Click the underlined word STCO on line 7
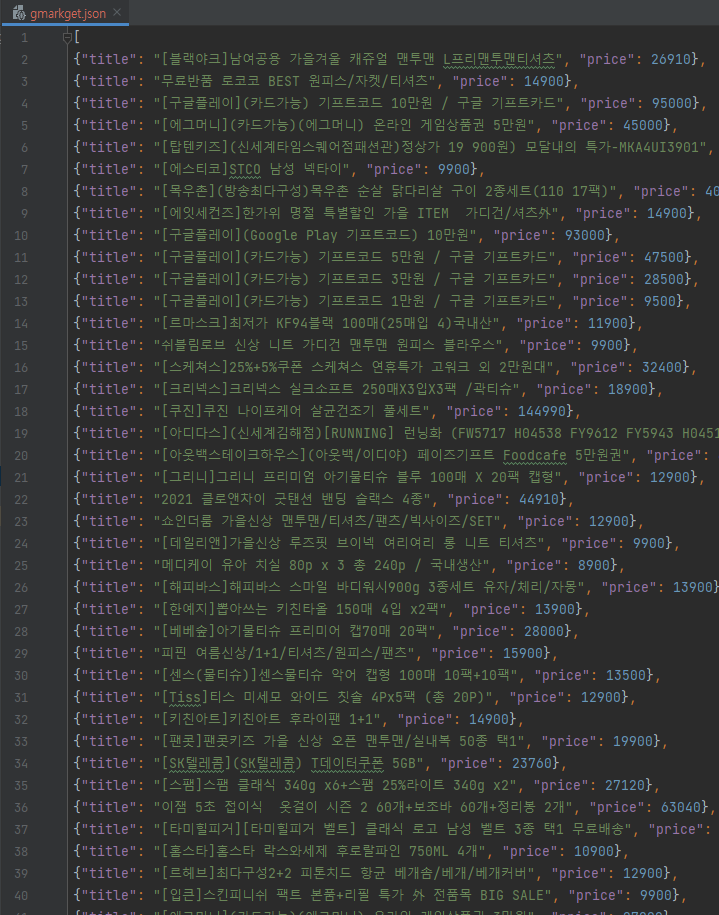The width and height of the screenshot is (719, 915). pos(245,169)
